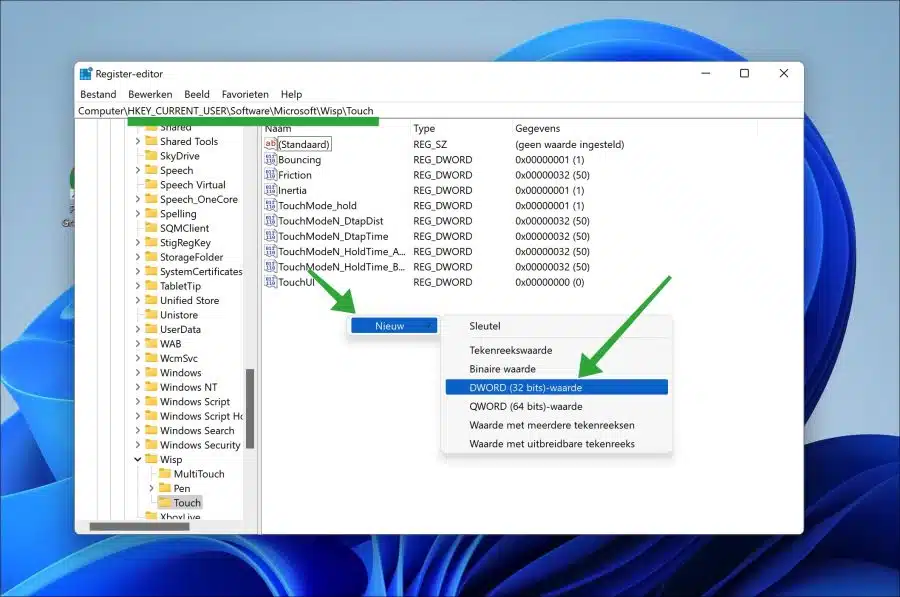Click the SQMClient folder icon
The image size is (900, 597).
click(x=152, y=228)
